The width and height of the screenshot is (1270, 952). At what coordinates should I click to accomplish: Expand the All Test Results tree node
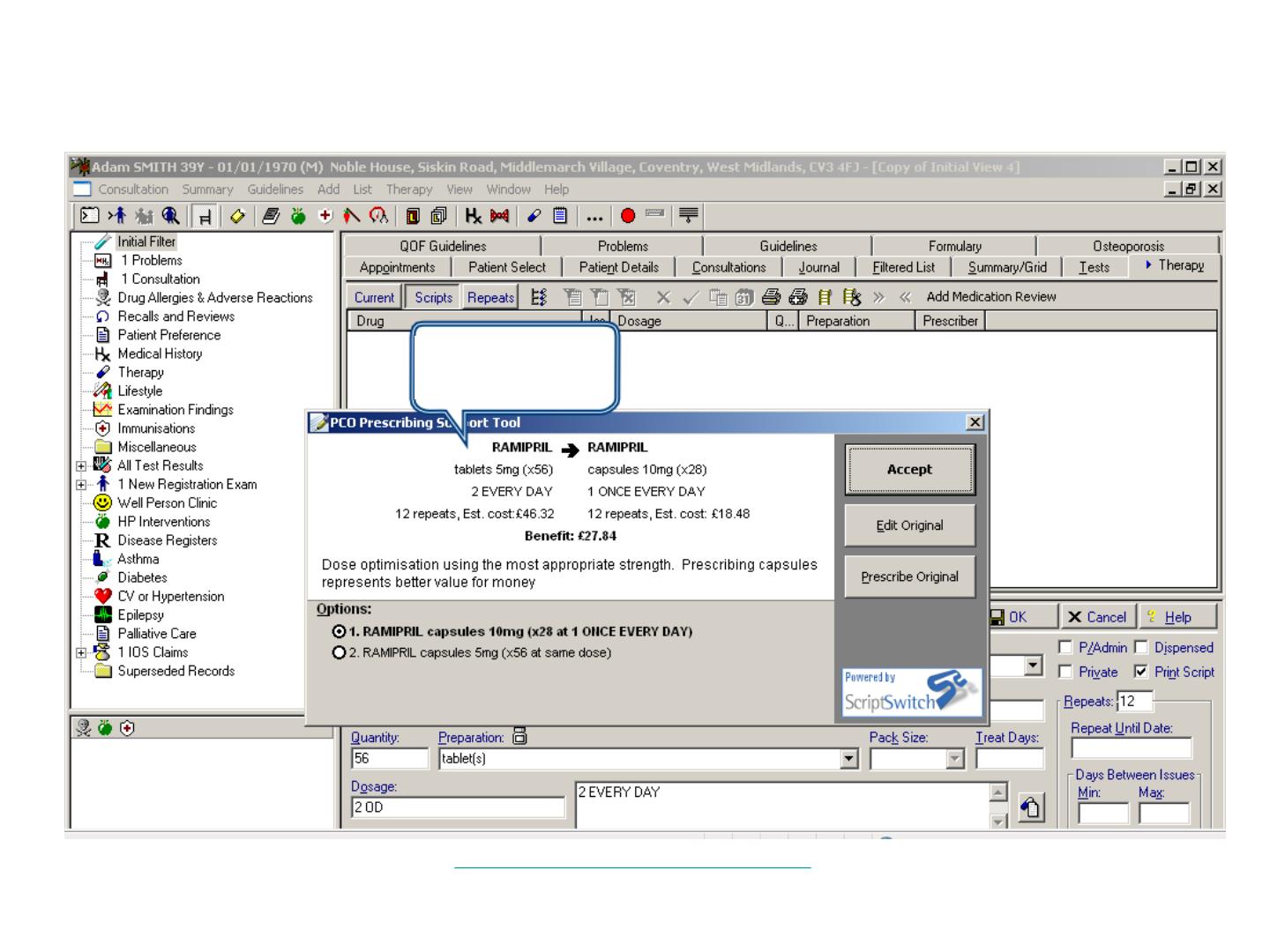(x=81, y=466)
